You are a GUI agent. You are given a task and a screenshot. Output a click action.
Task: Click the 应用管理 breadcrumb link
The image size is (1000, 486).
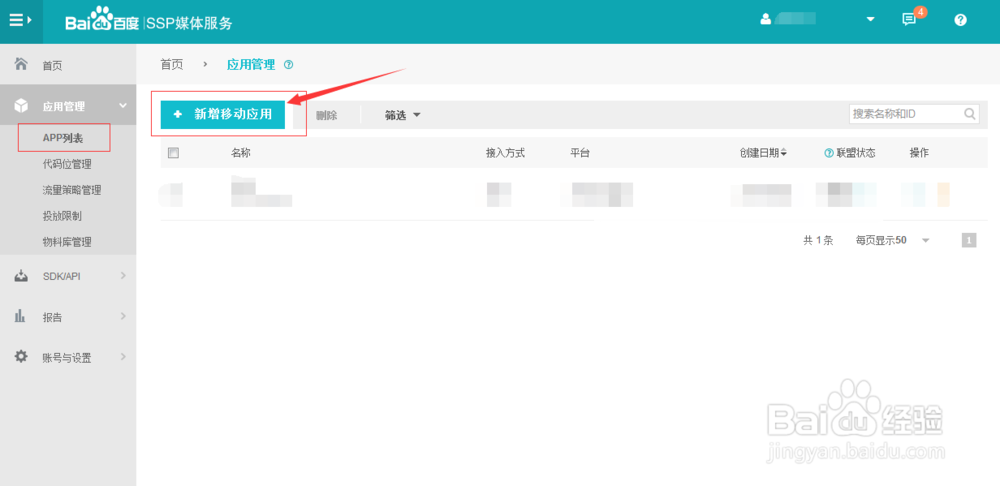(251, 64)
